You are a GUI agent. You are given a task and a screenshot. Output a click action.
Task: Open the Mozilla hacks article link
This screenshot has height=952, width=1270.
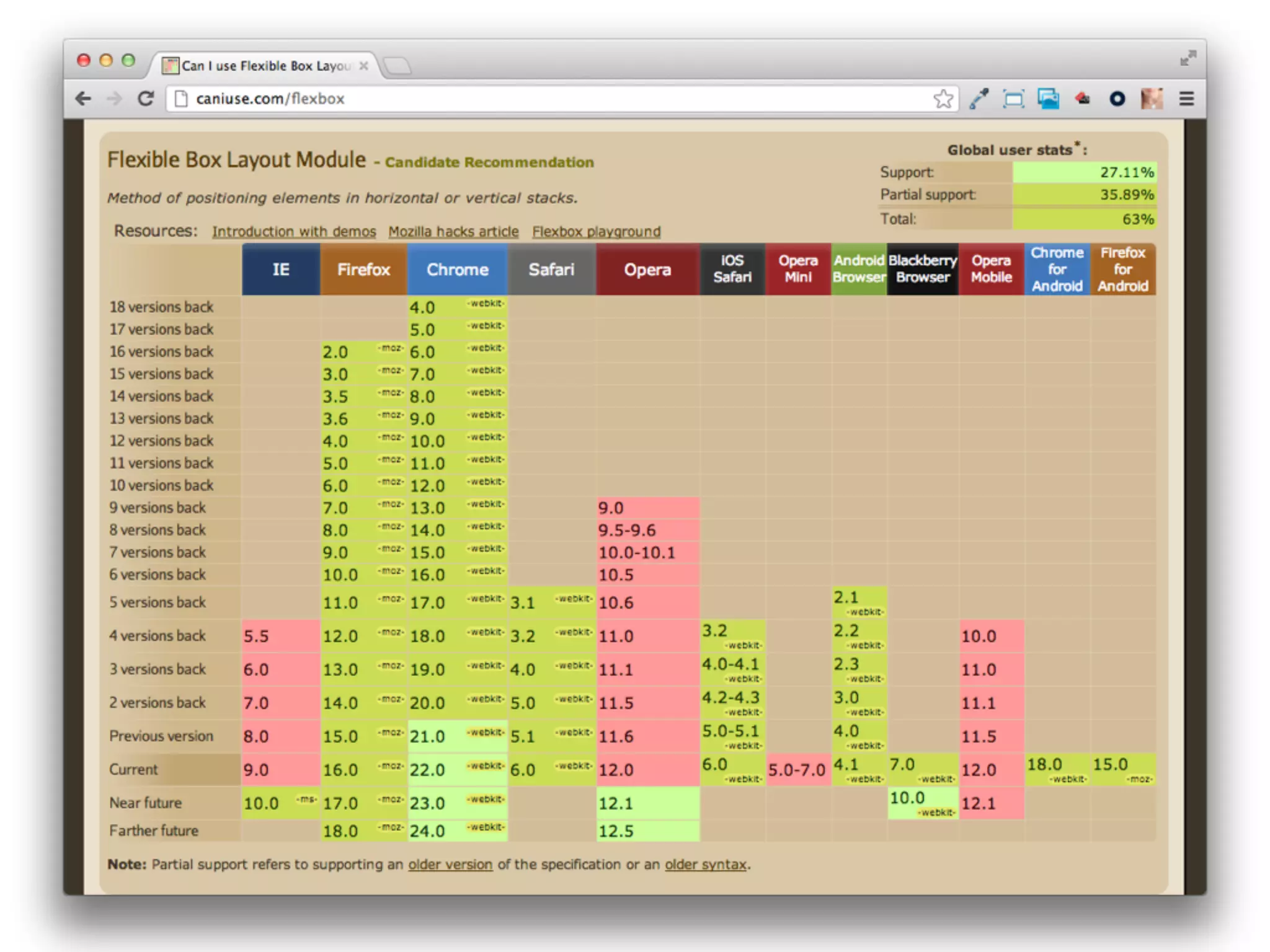453,232
